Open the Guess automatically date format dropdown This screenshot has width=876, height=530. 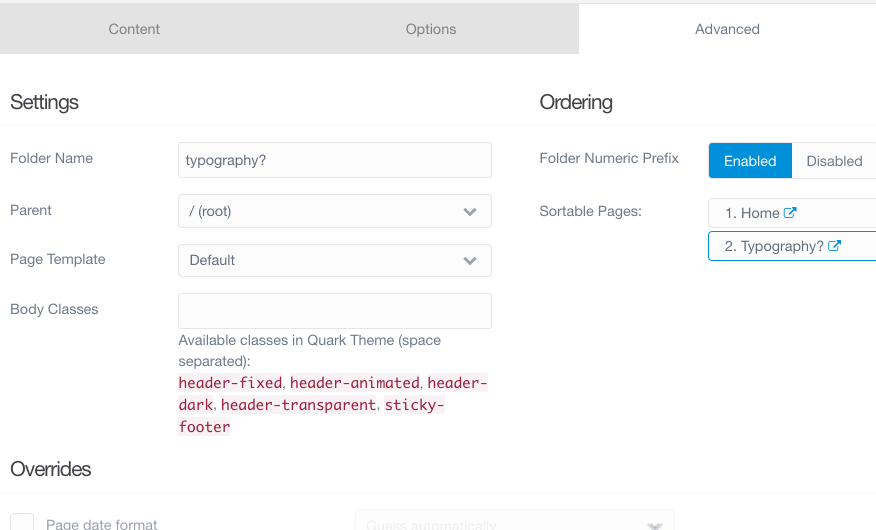pos(515,521)
